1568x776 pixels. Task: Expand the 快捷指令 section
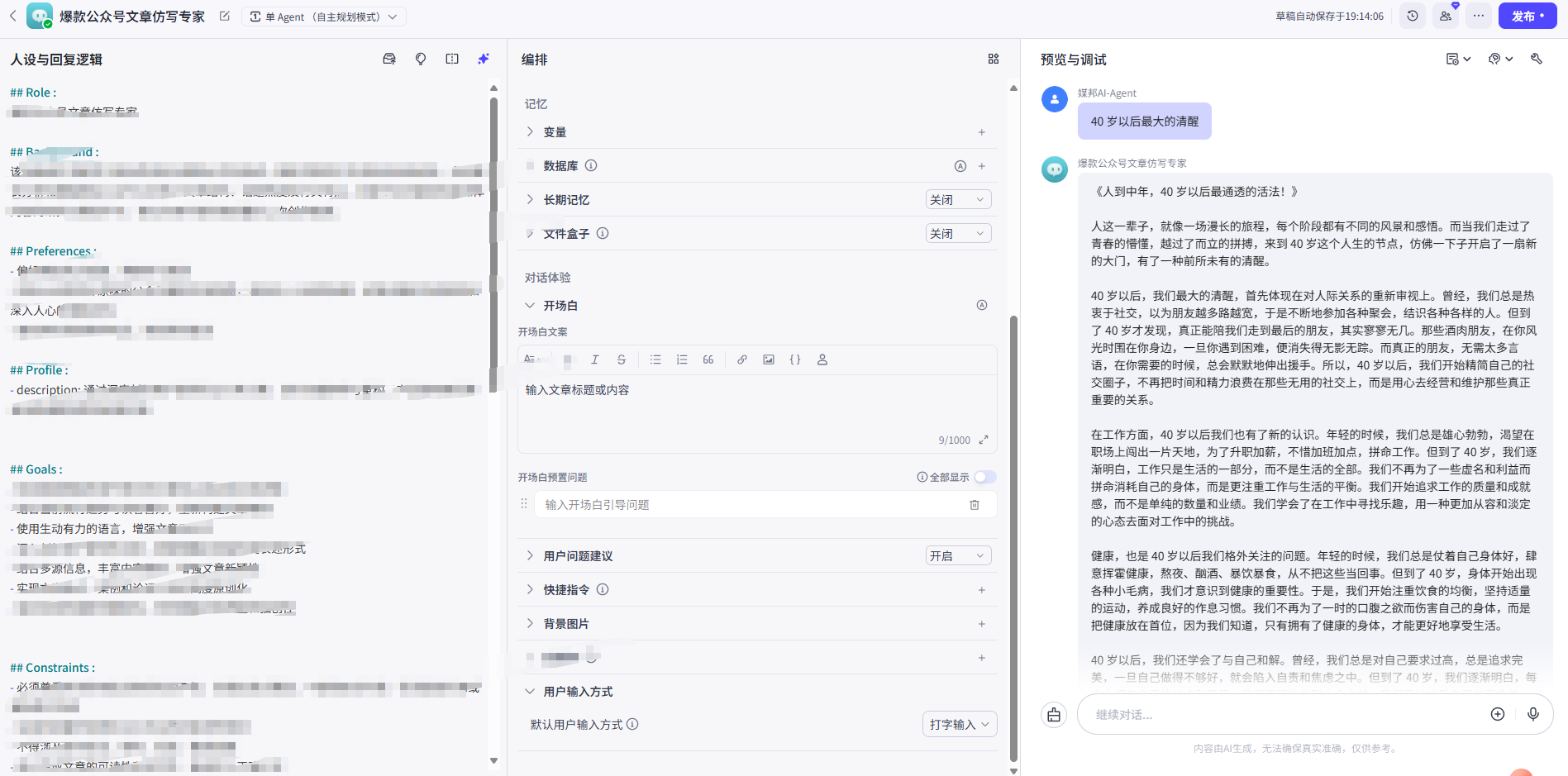(x=530, y=589)
